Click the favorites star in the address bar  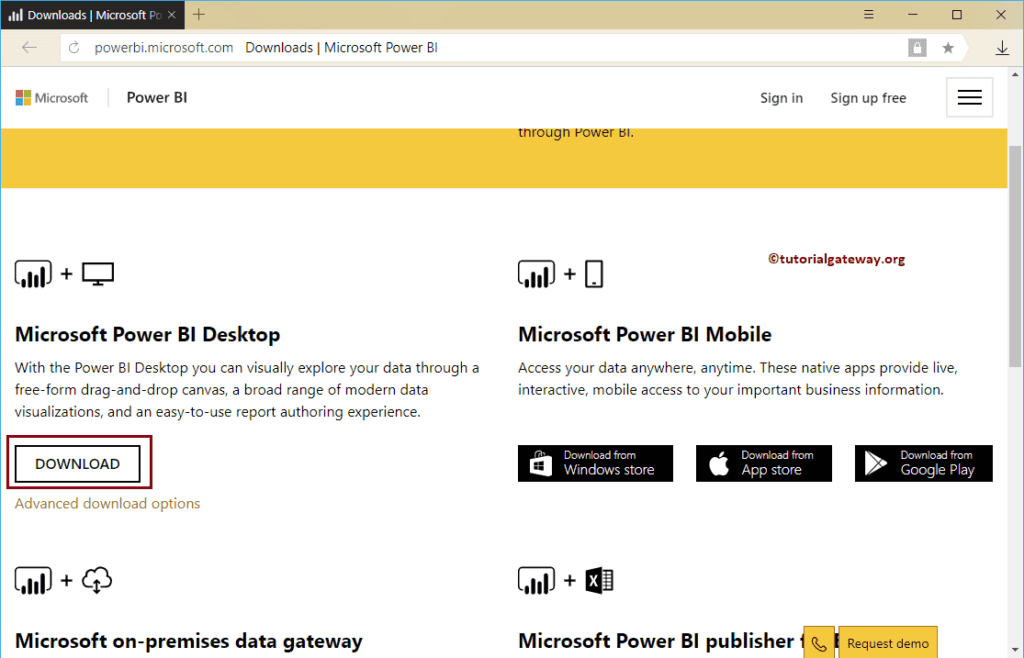click(x=947, y=47)
